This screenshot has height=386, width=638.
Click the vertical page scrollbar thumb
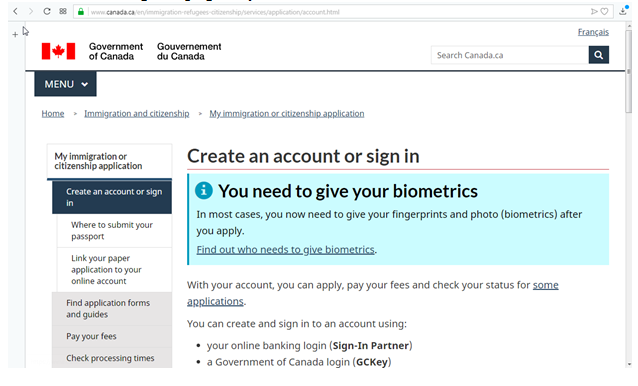click(x=629, y=72)
